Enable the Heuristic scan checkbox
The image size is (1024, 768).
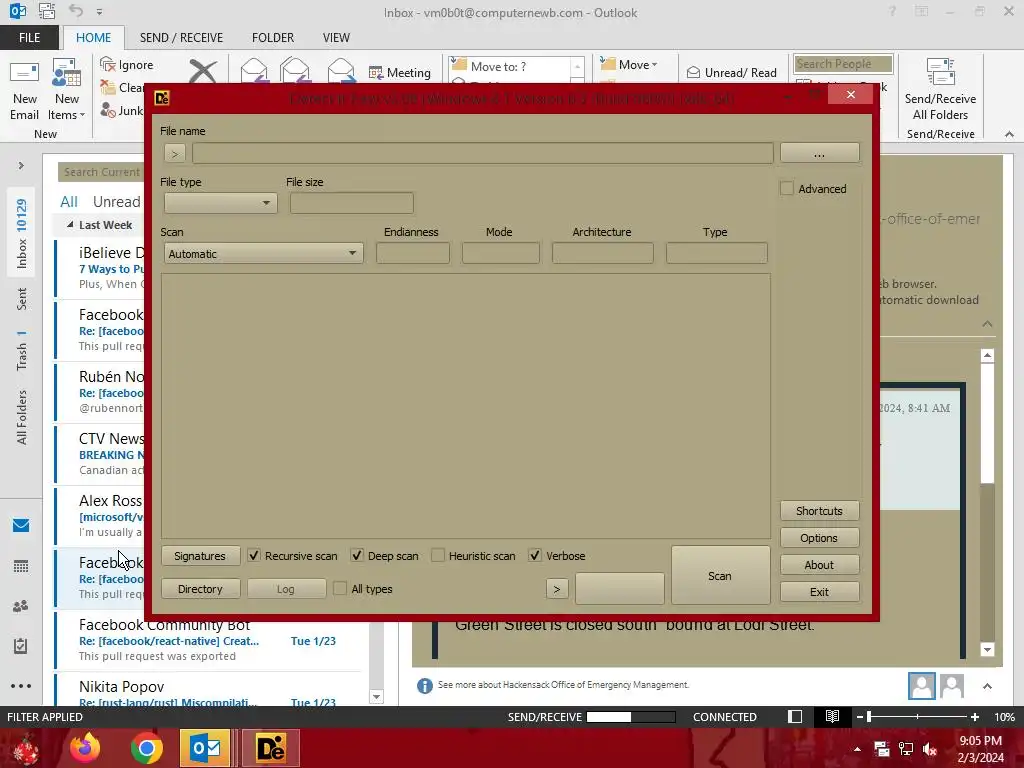point(438,556)
